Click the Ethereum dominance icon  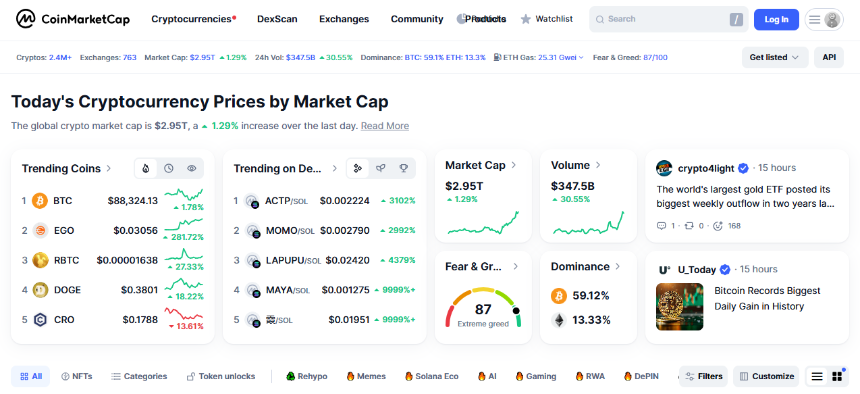coord(559,320)
